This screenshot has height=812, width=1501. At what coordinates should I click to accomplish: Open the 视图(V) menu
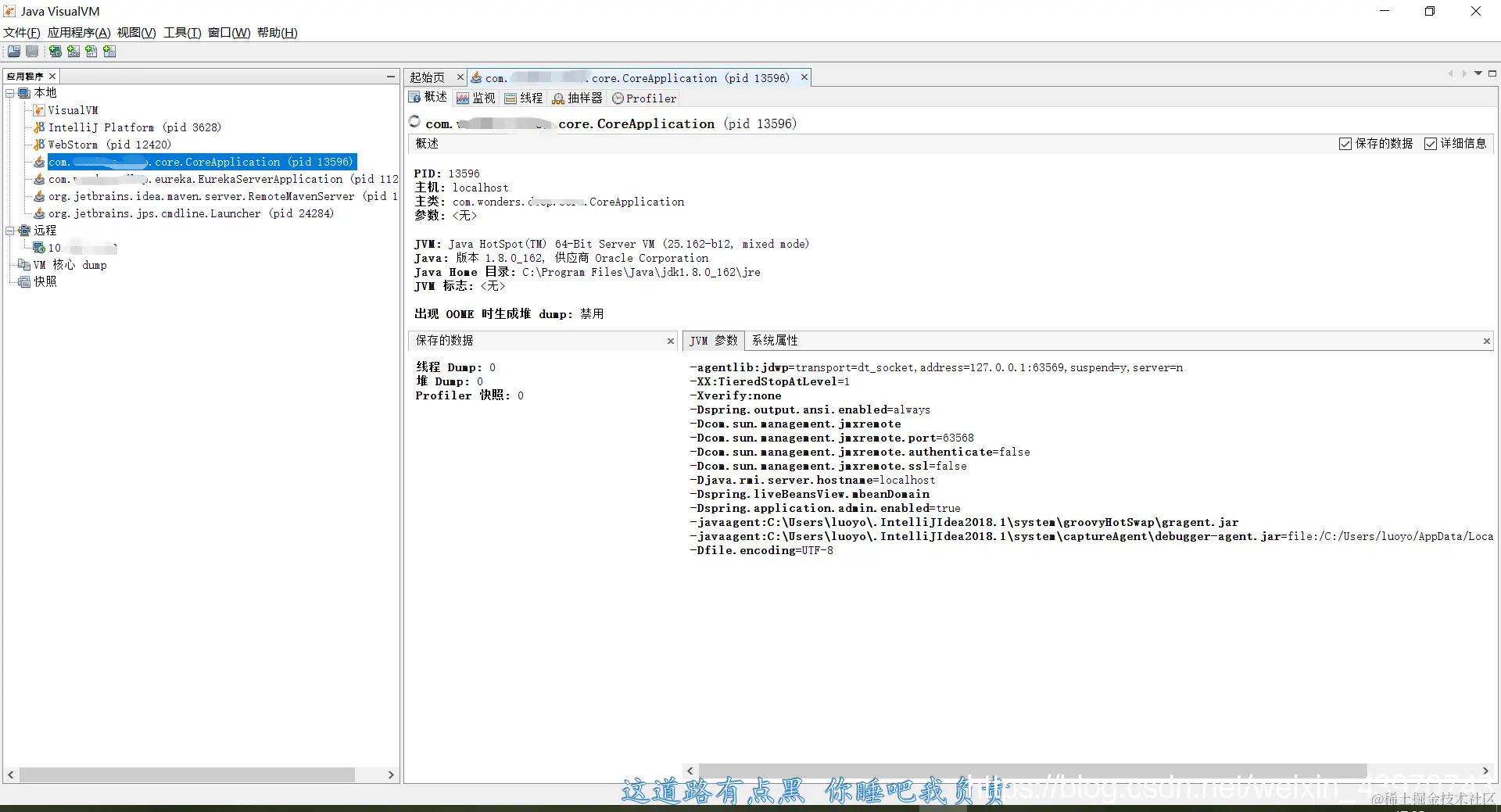tap(137, 33)
